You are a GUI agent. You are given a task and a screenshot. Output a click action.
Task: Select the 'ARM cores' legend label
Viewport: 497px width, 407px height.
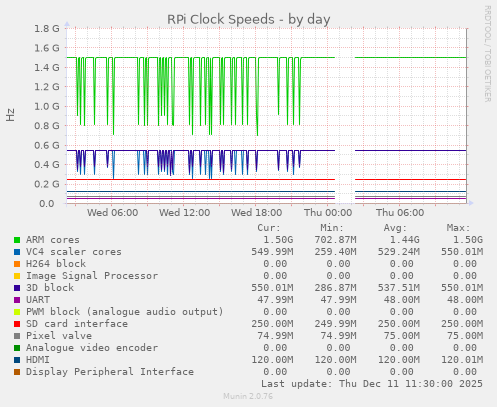53,240
